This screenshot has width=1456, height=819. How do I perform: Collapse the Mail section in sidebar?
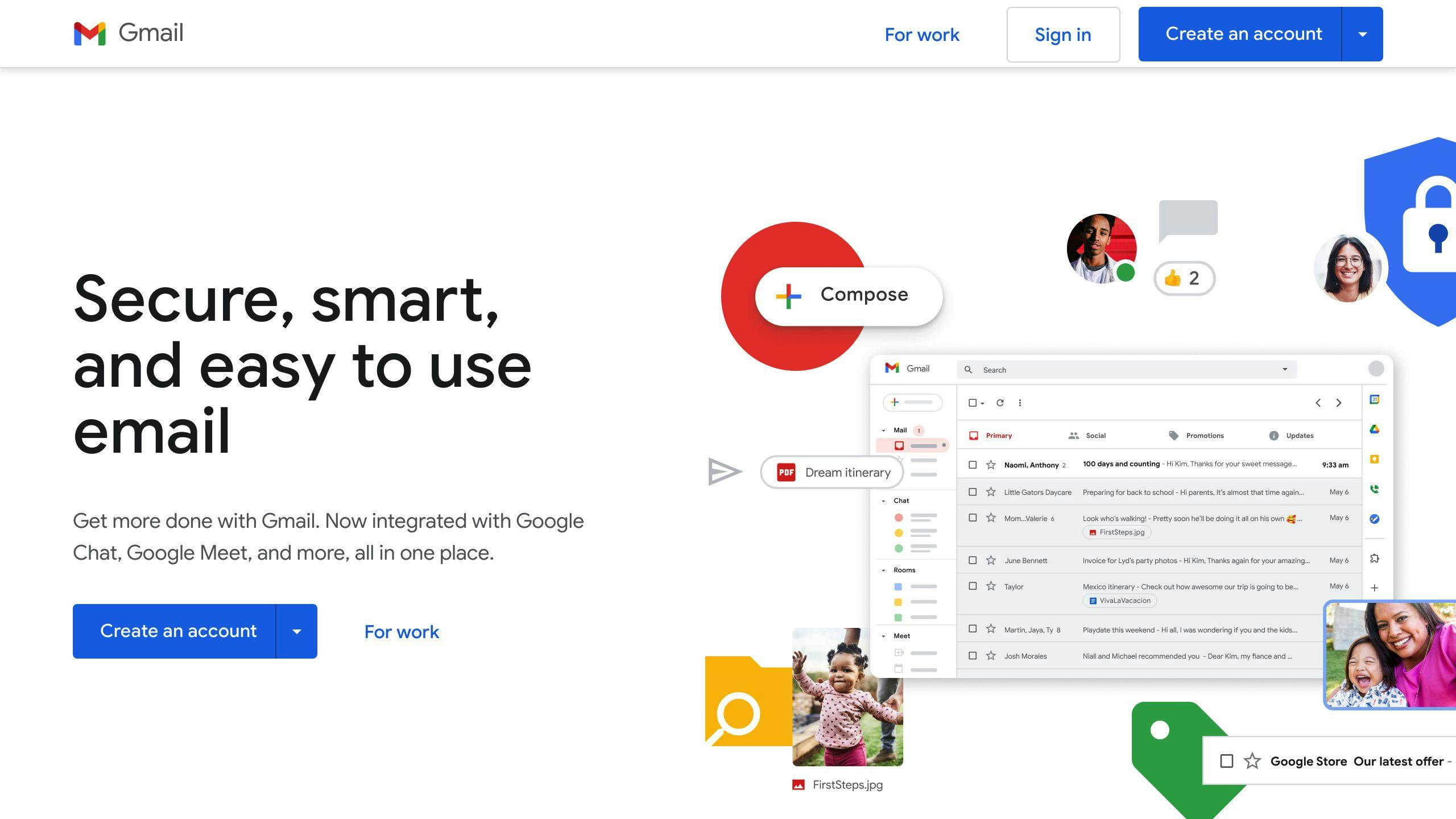click(883, 431)
